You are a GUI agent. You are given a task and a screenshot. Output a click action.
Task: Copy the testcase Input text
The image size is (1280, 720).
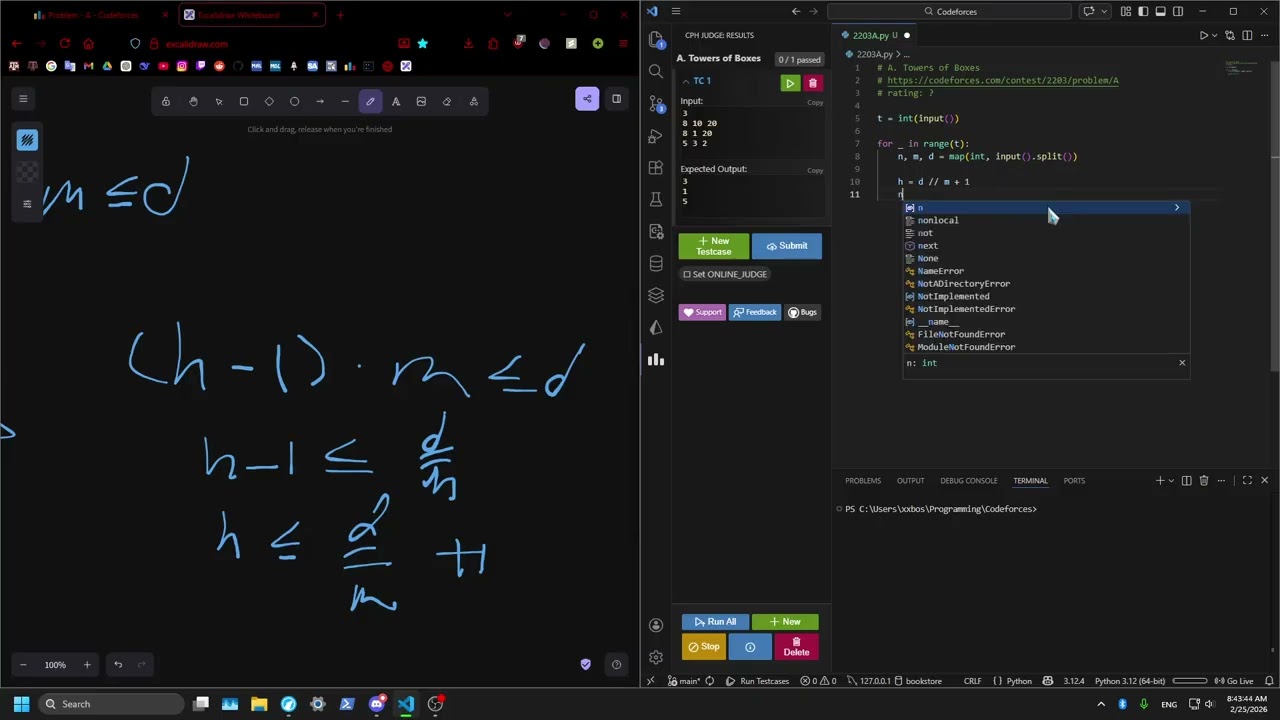click(x=815, y=102)
